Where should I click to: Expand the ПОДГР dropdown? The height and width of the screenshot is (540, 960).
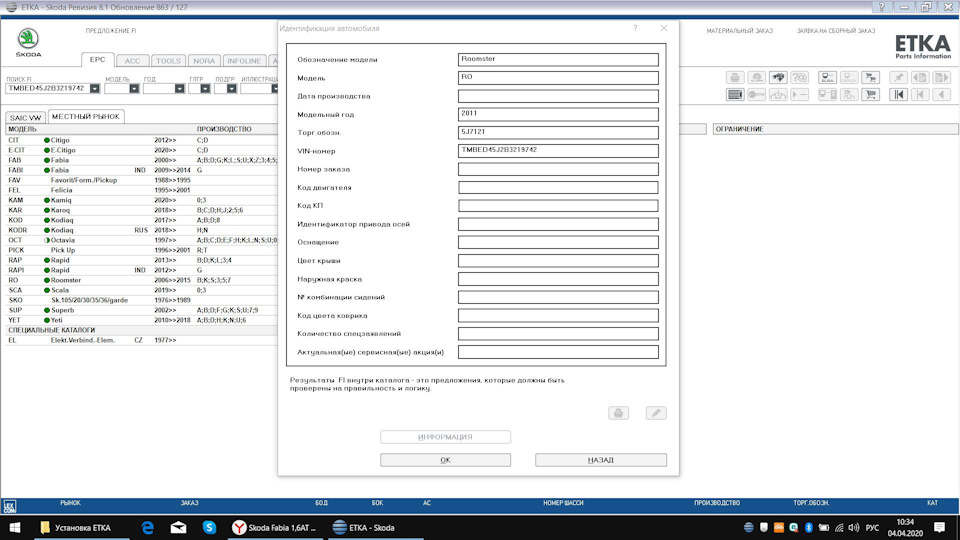coord(231,89)
